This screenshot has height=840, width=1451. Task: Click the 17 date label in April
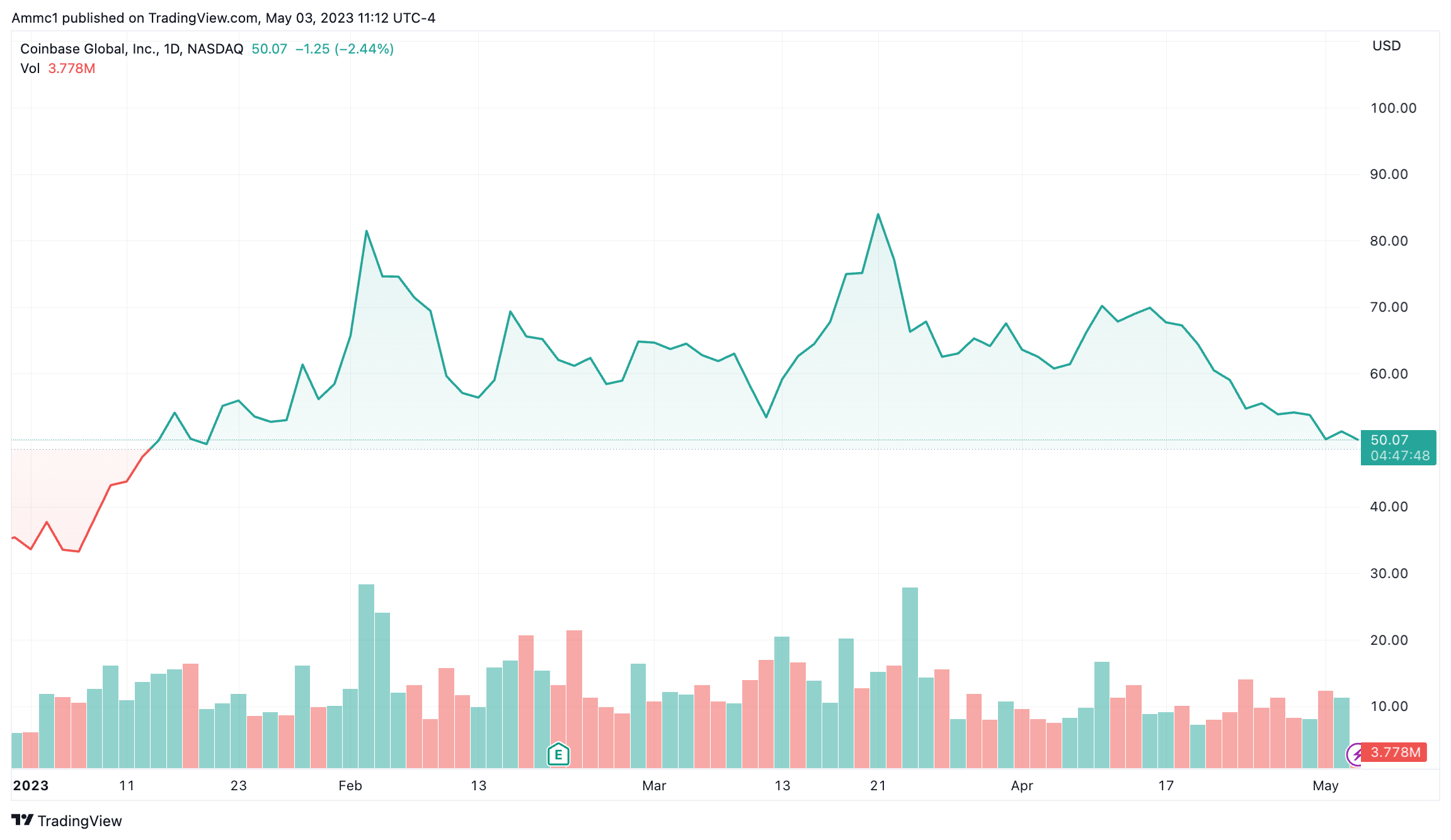coord(1166,785)
